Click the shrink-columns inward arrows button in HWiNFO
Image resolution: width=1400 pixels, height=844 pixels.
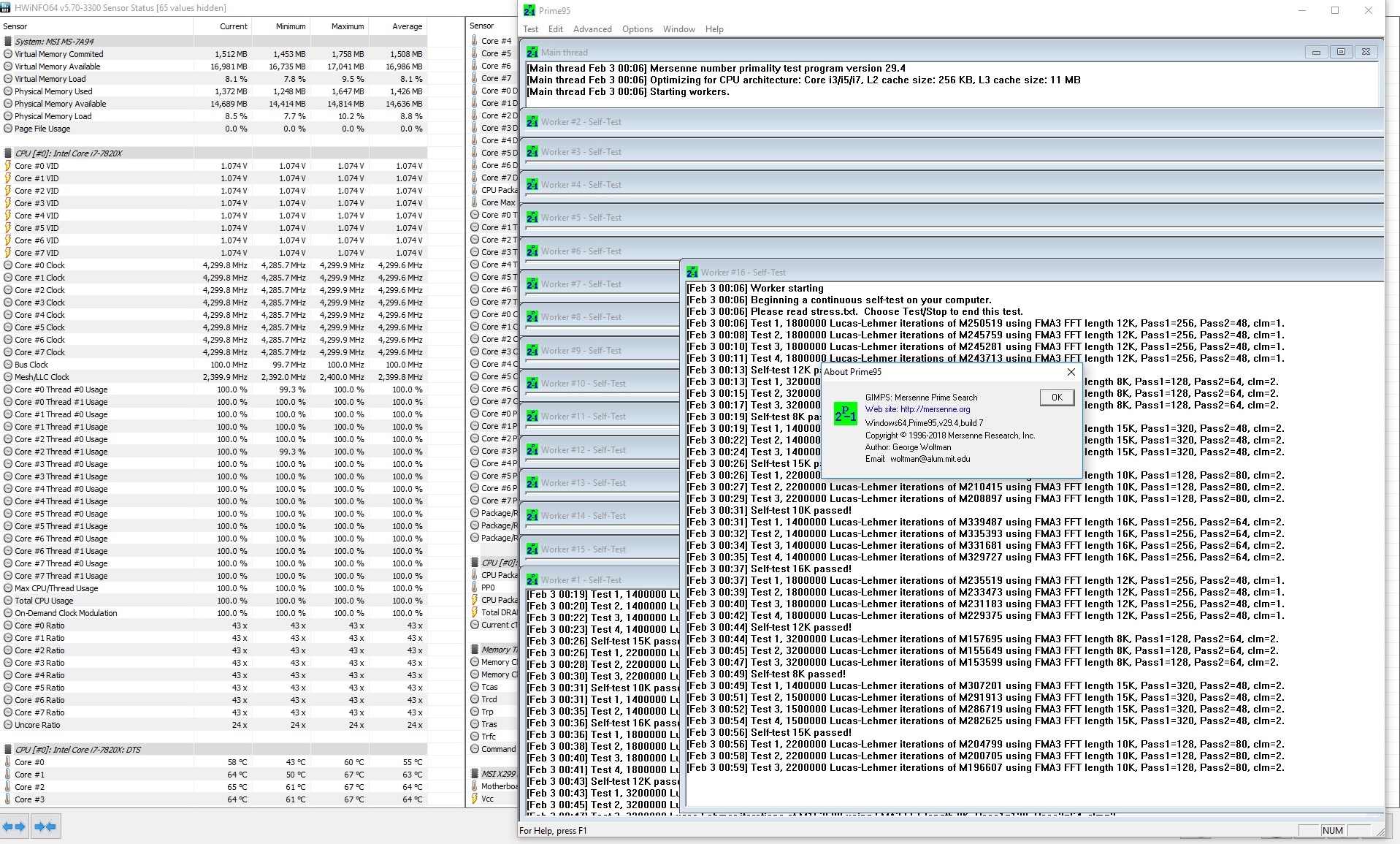coord(45,826)
